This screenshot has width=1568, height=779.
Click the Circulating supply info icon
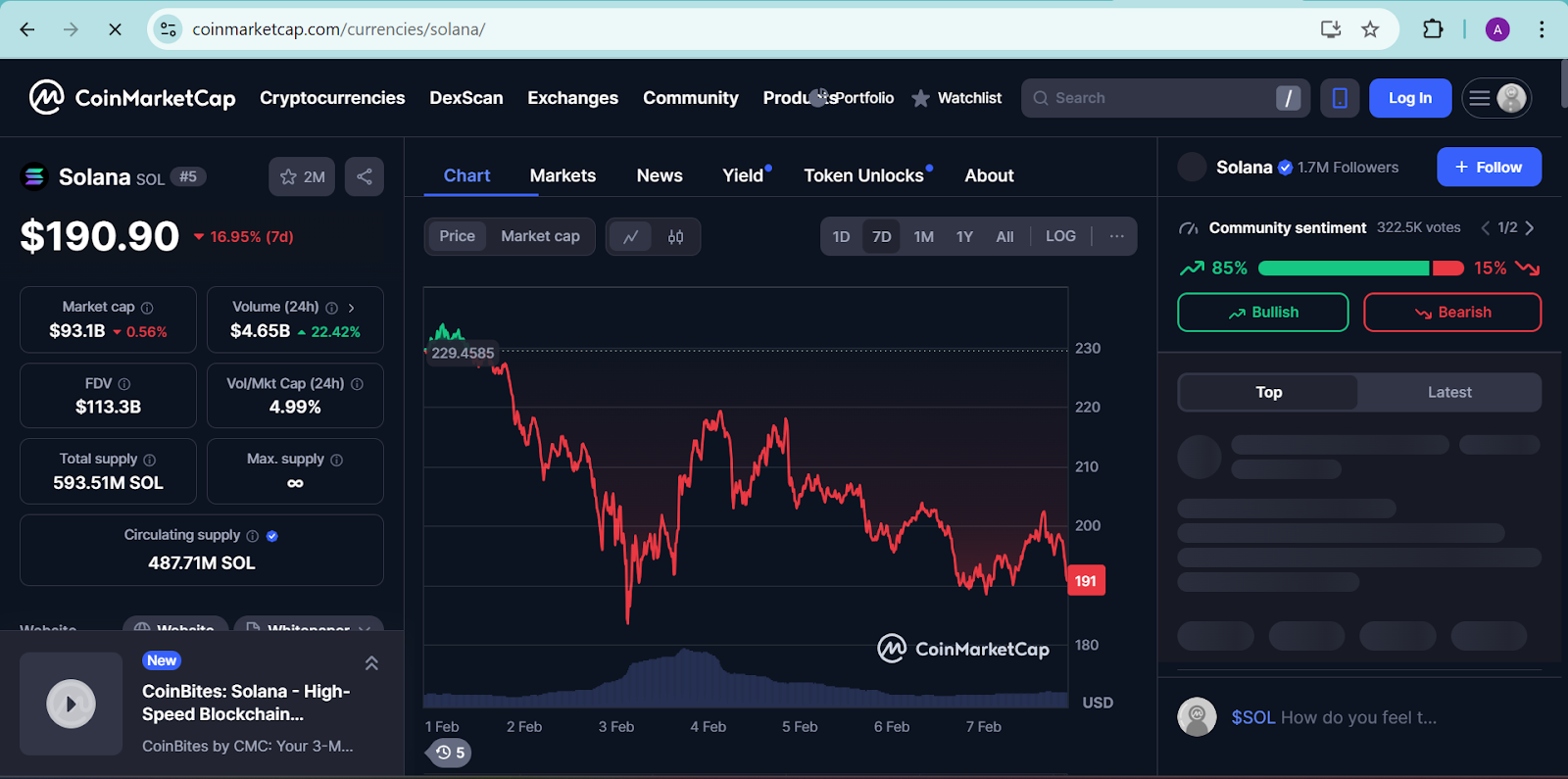[252, 536]
